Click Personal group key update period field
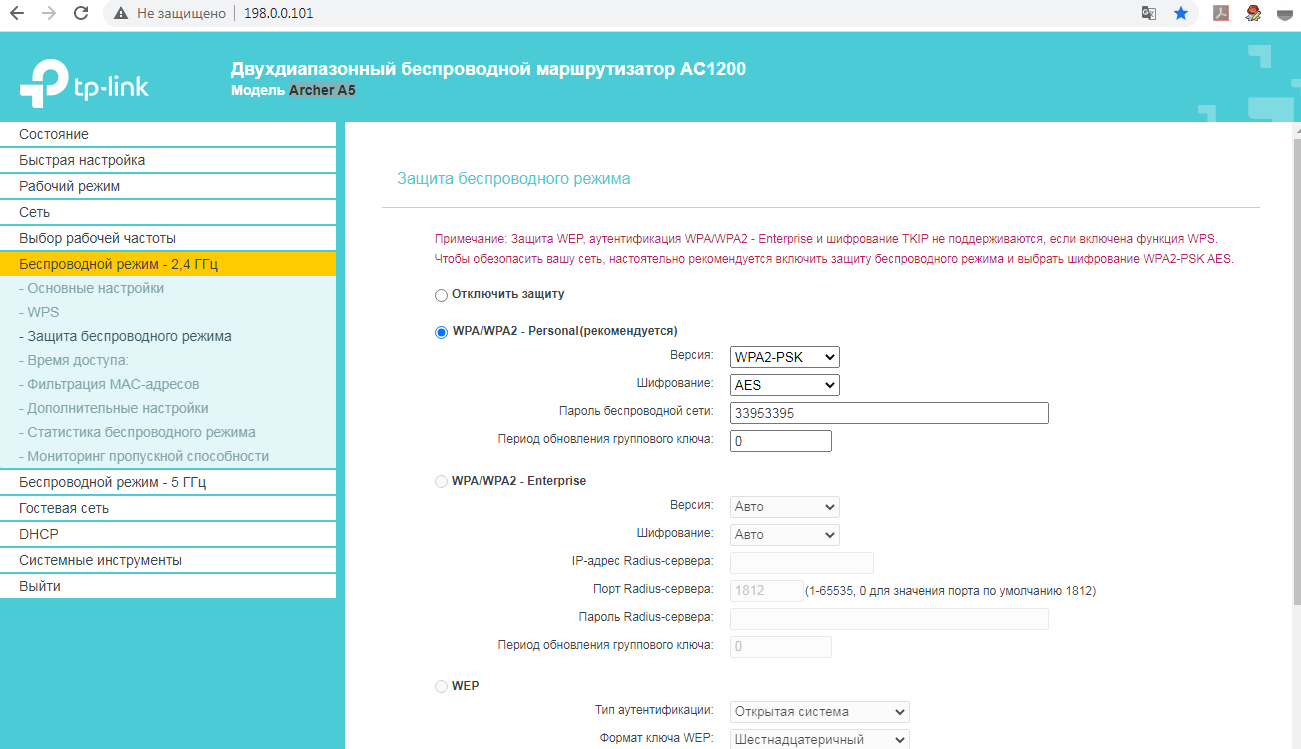 point(781,441)
